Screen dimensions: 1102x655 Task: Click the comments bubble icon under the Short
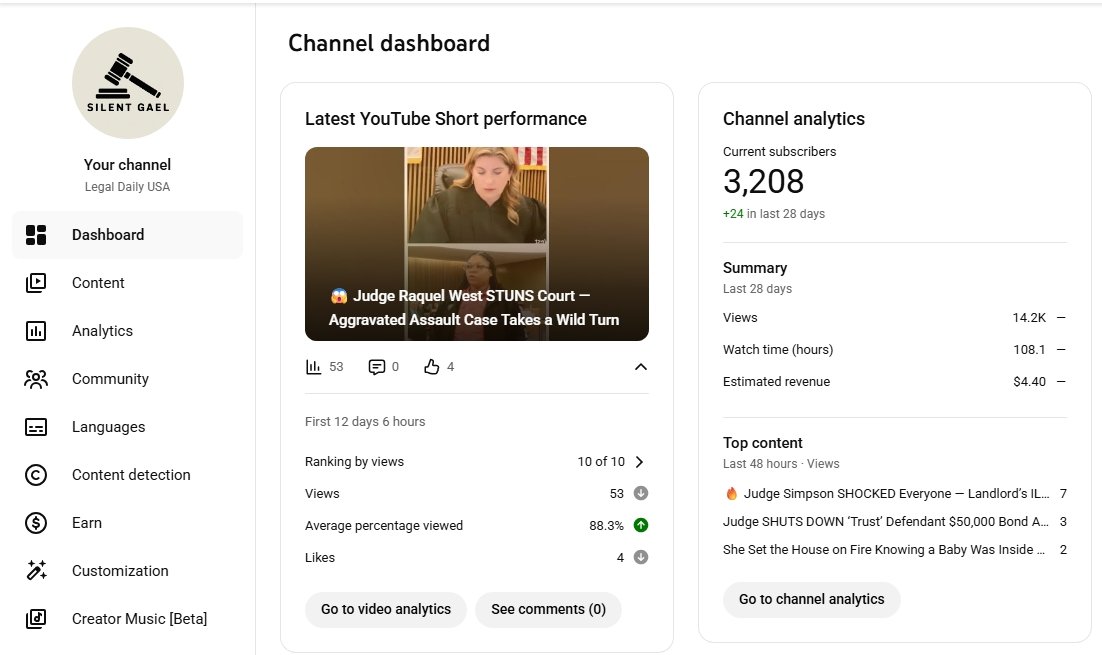tap(377, 367)
